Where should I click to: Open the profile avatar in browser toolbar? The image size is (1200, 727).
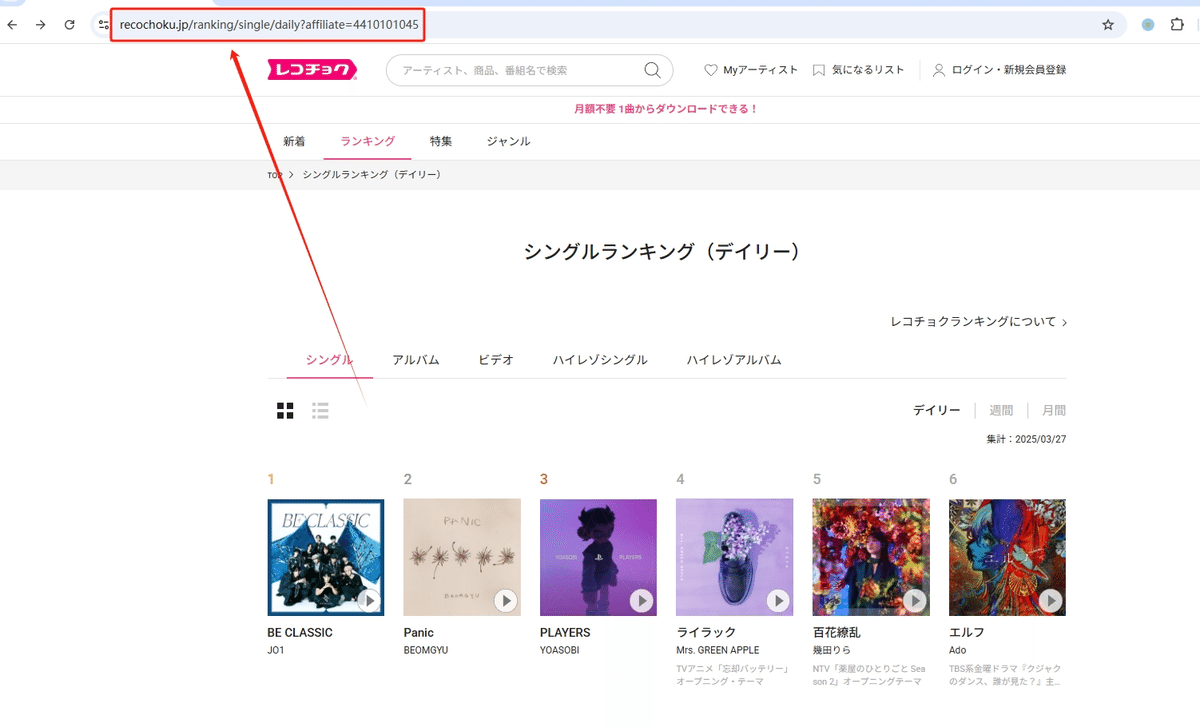(1148, 25)
